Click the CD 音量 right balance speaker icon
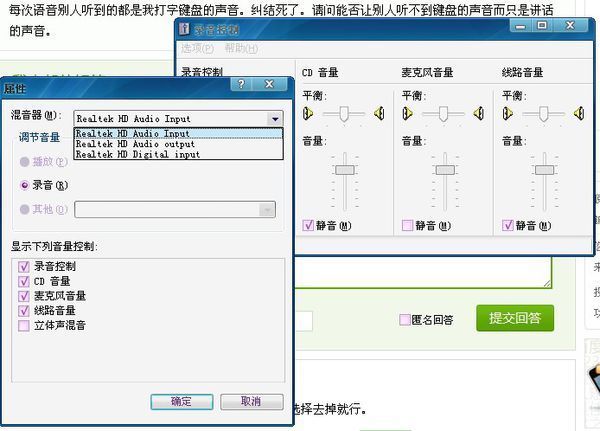Screen dimensions: 600x431 click(x=379, y=113)
